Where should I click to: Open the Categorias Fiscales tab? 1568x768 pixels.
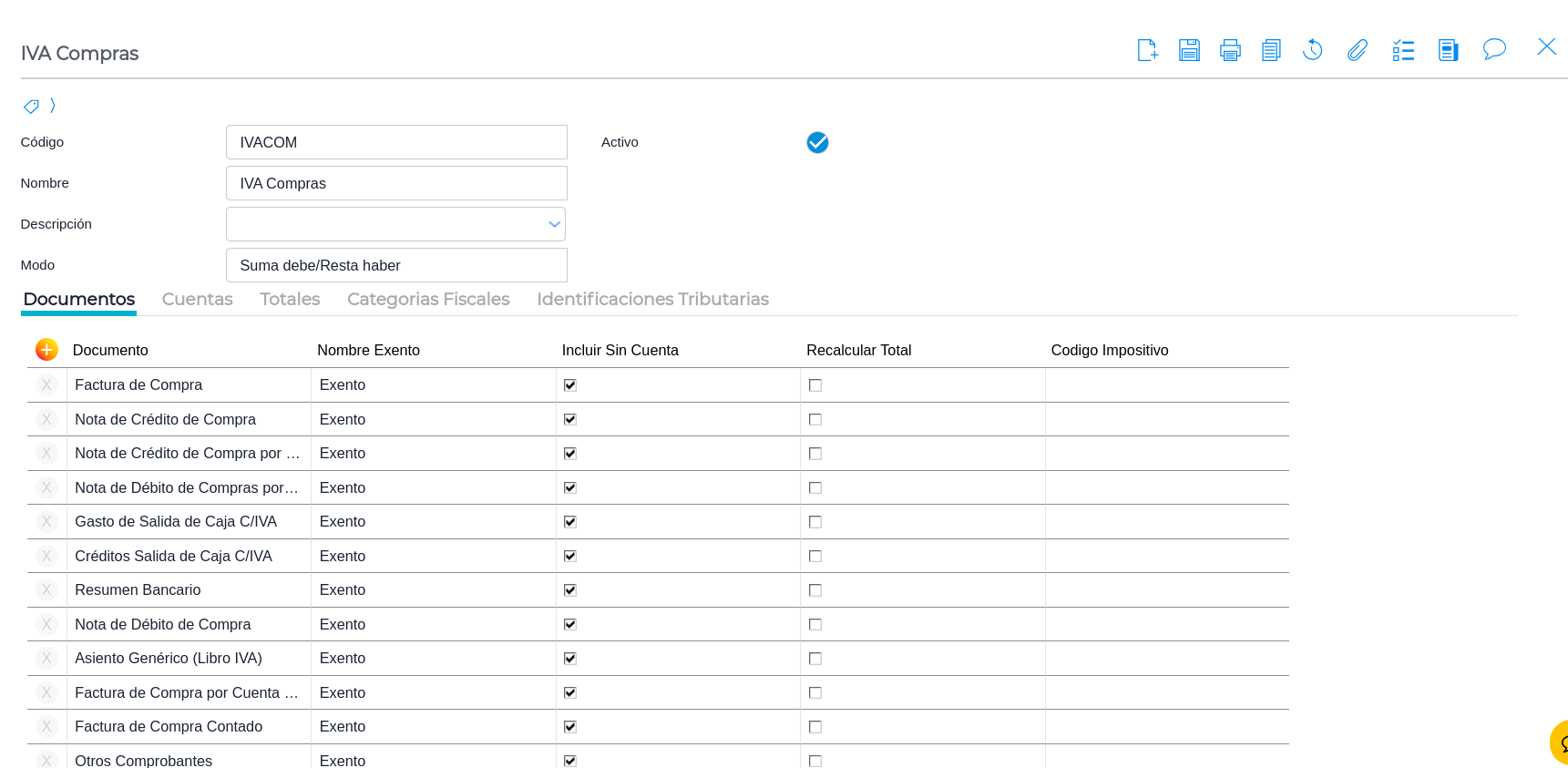pos(428,299)
